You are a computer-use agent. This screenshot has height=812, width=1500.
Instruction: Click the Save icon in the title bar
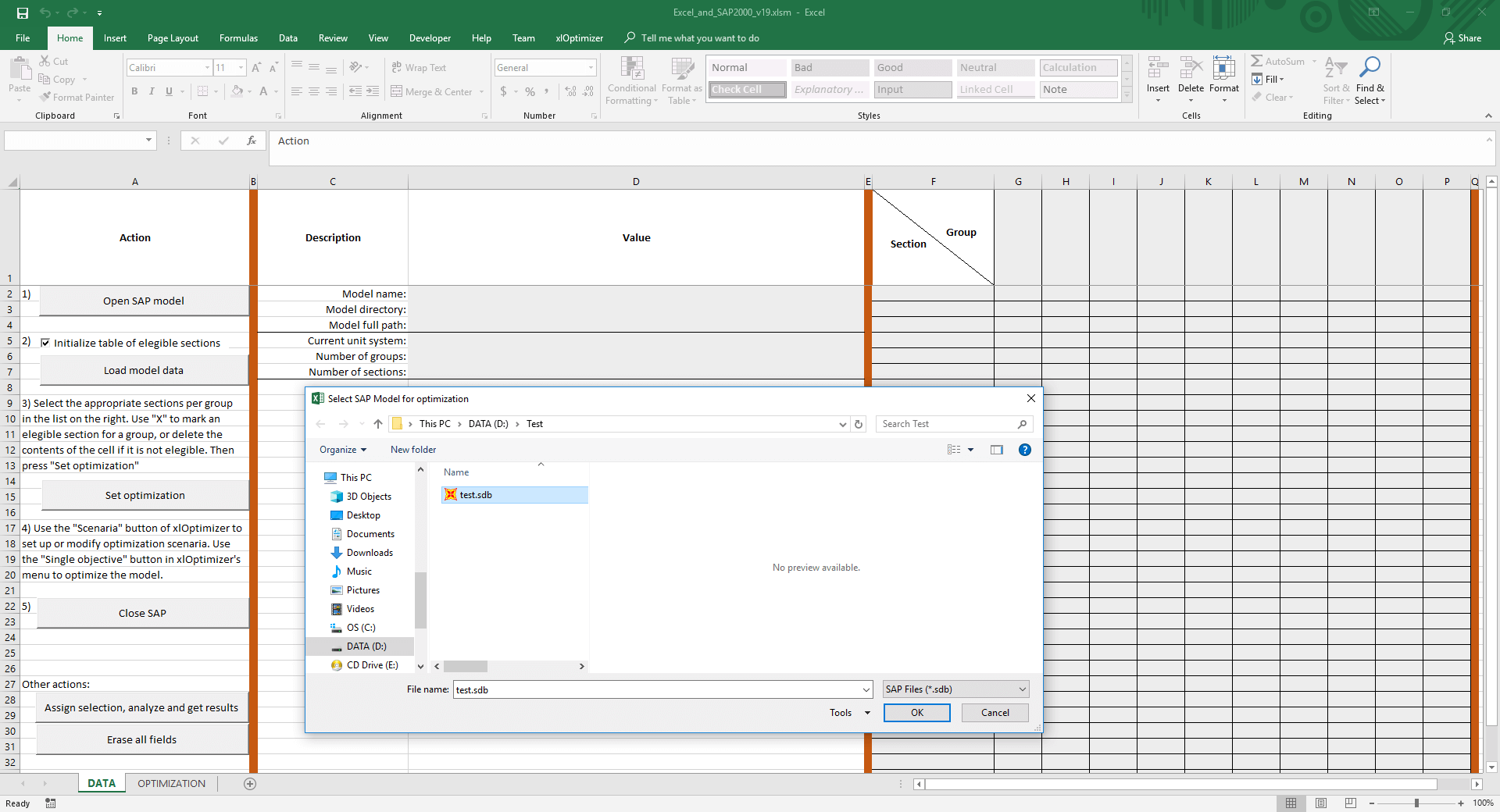tap(23, 13)
